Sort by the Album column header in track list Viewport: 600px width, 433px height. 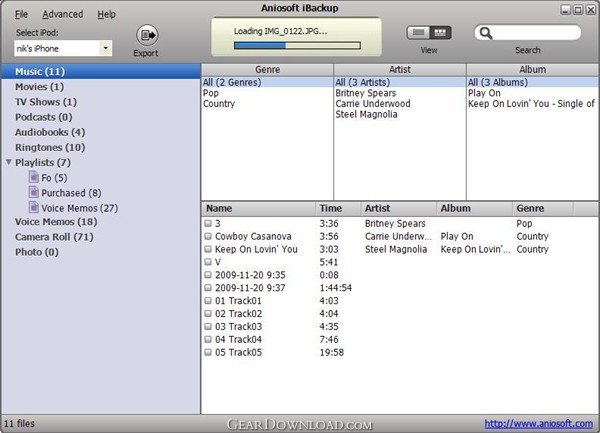(x=474, y=208)
